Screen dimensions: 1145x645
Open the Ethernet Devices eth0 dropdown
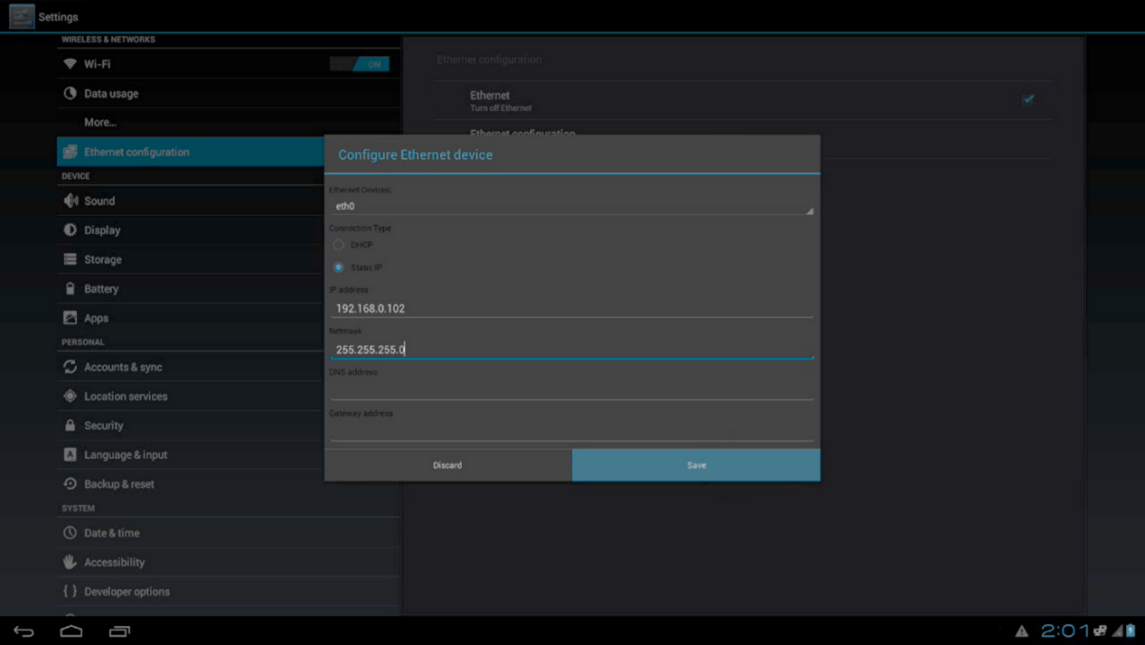(x=572, y=206)
